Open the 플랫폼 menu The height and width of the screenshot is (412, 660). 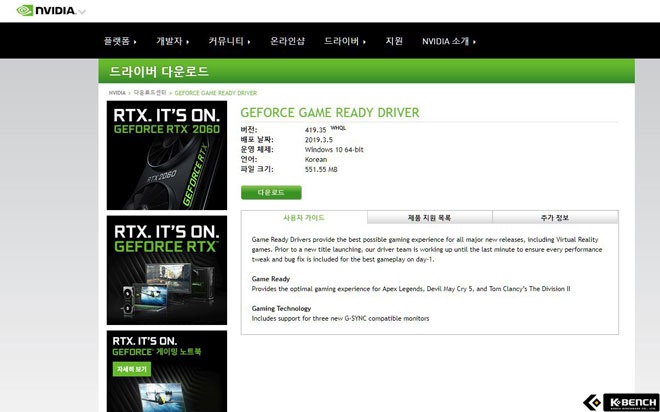tap(120, 41)
